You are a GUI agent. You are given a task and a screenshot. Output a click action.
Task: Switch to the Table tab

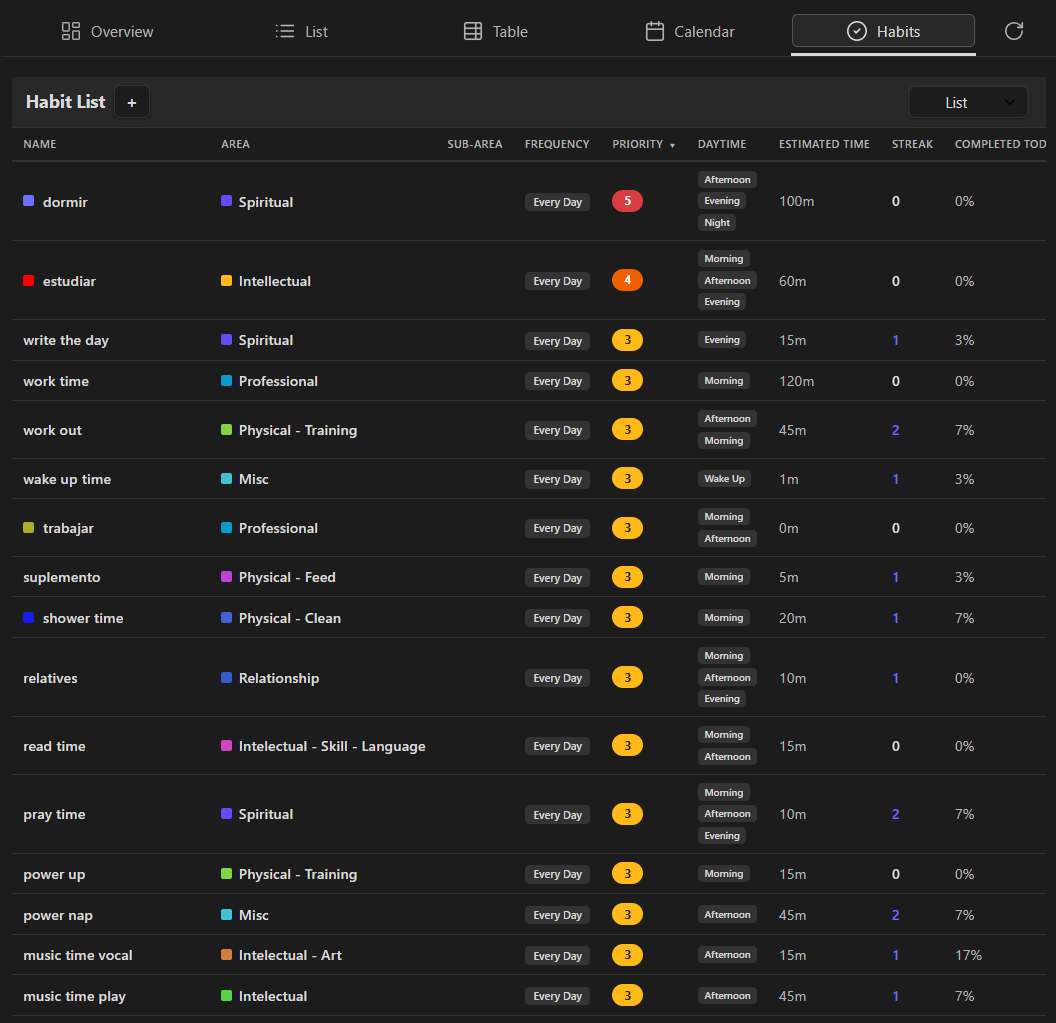tap(496, 31)
